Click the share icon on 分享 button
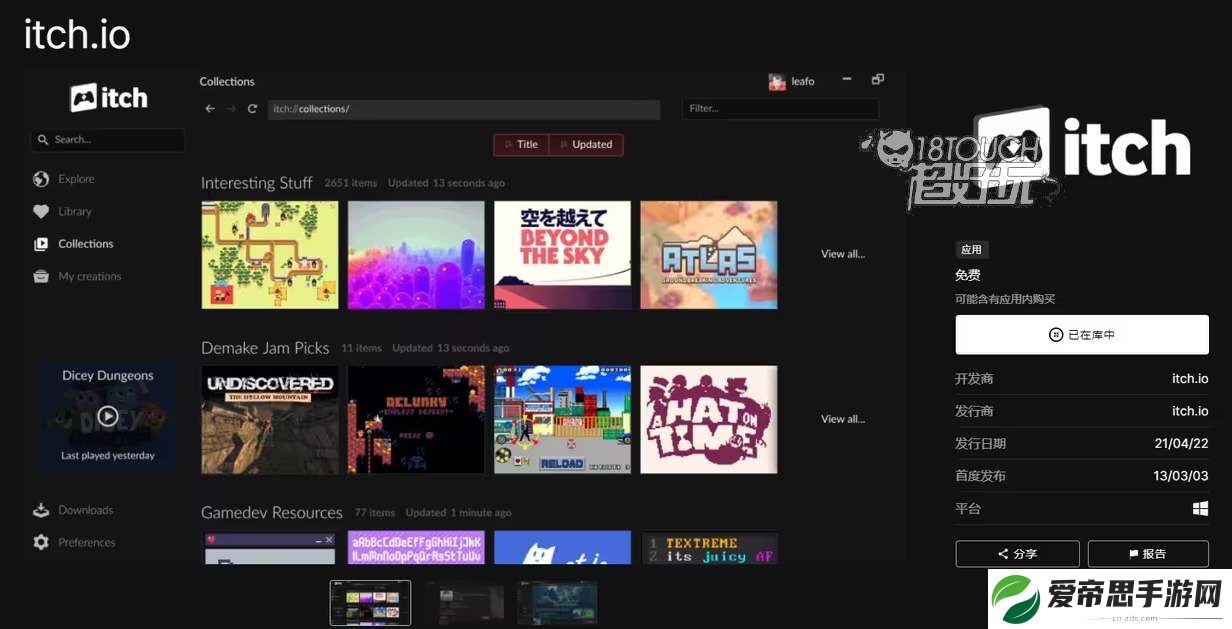 point(1003,554)
